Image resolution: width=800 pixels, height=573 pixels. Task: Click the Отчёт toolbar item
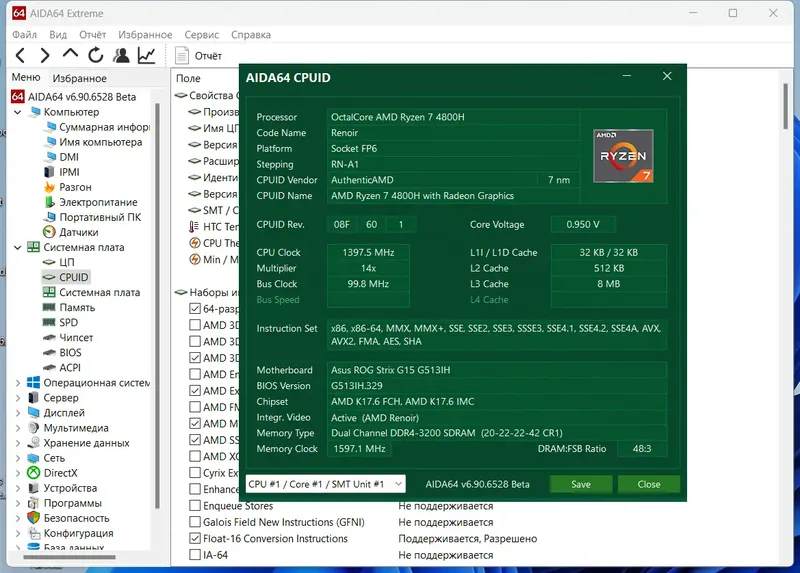199,56
